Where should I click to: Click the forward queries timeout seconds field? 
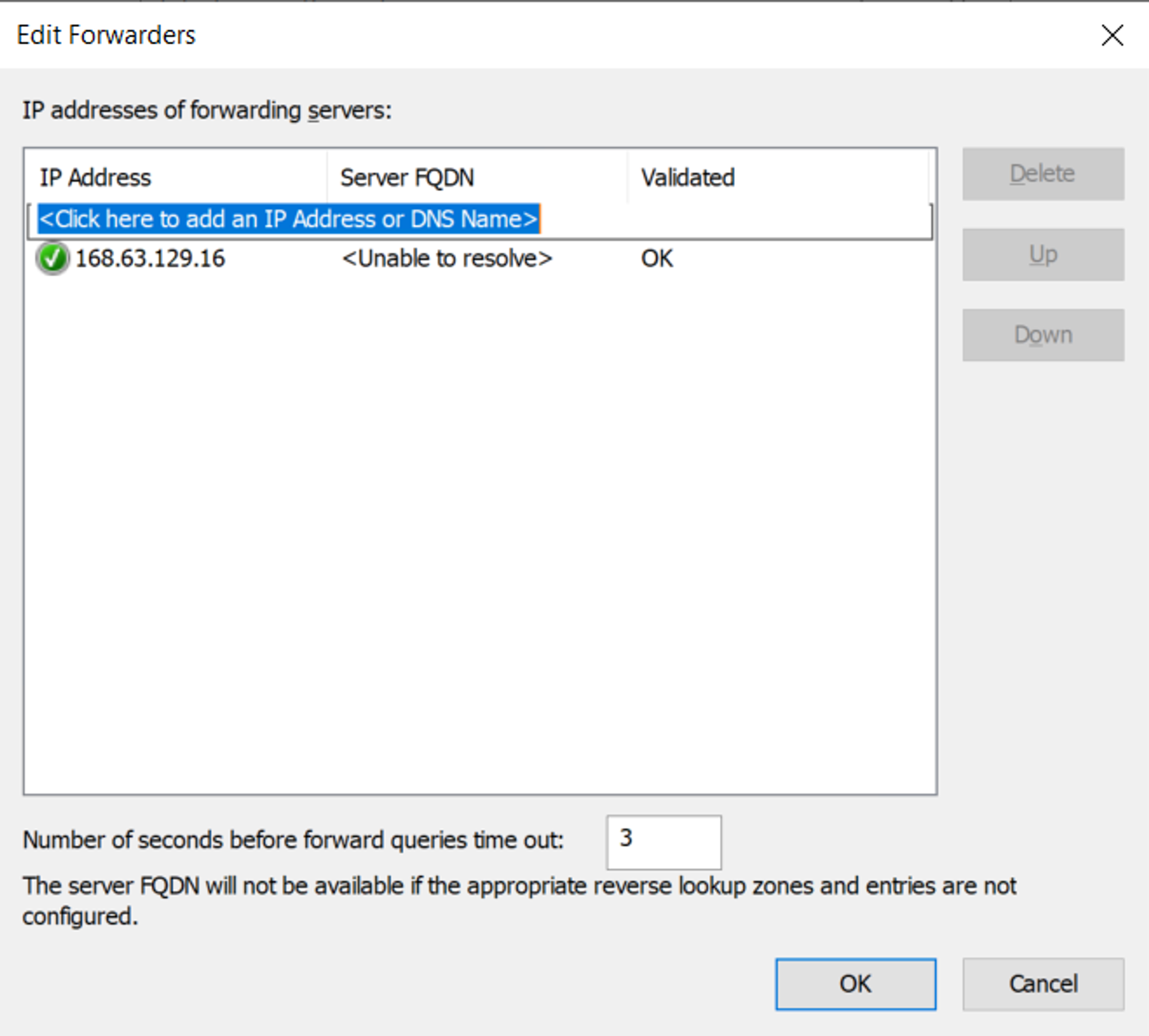tap(664, 841)
